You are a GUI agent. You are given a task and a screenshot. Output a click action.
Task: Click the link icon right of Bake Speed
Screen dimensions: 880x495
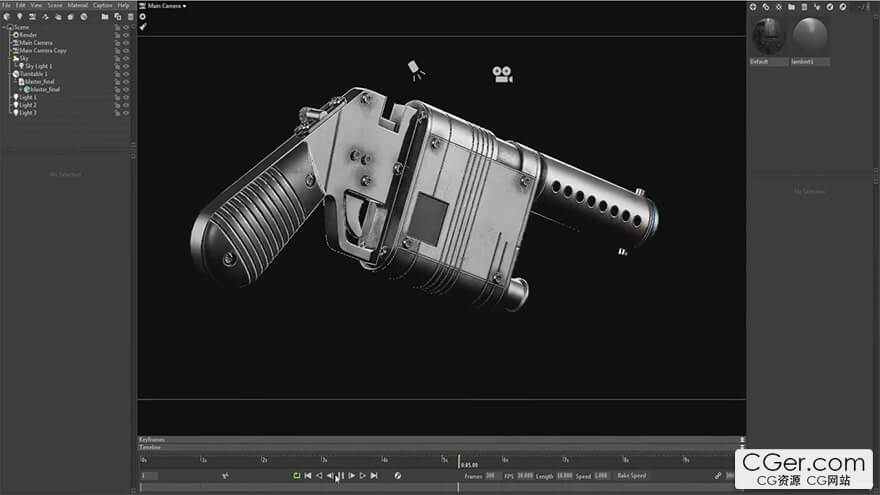[718, 475]
